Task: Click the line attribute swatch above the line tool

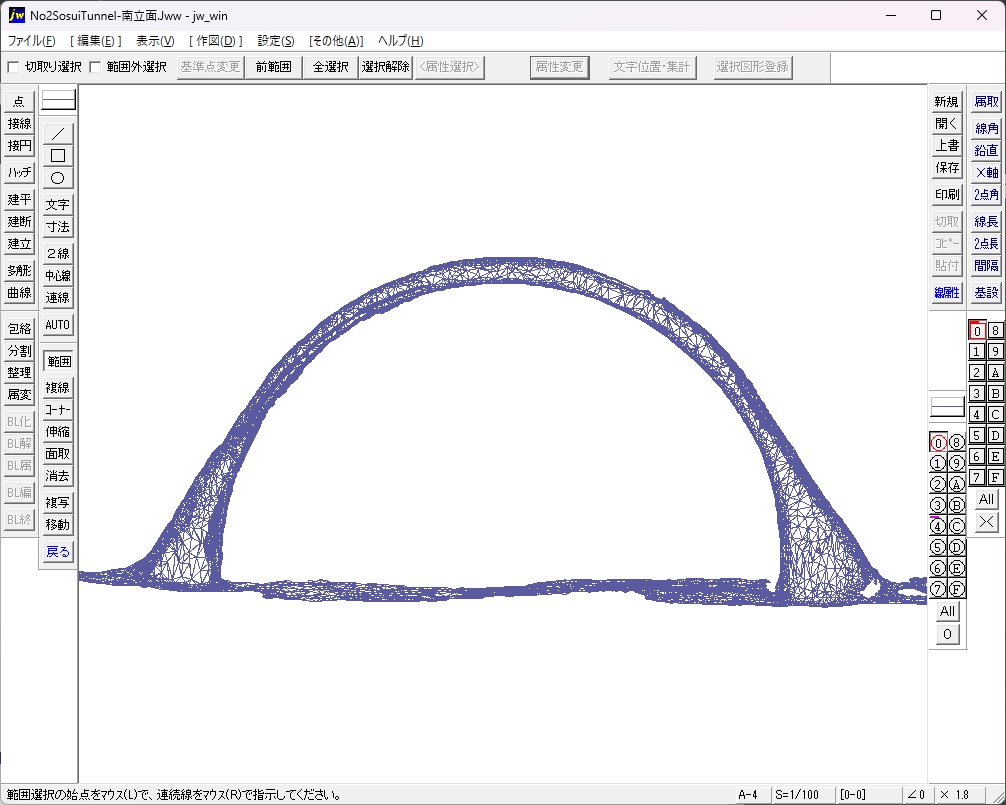Action: 58,100
